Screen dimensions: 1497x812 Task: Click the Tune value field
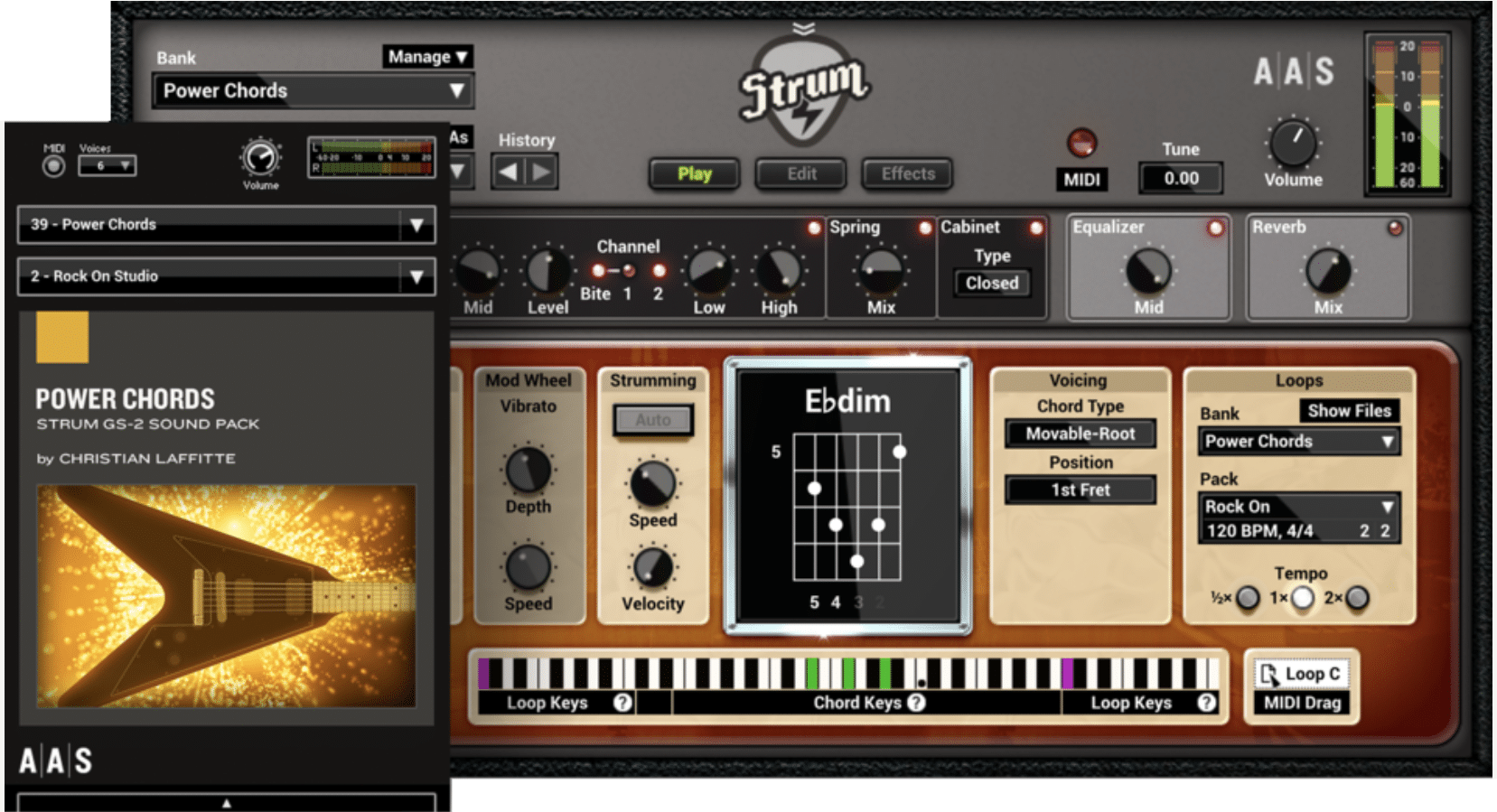[x=1181, y=179]
